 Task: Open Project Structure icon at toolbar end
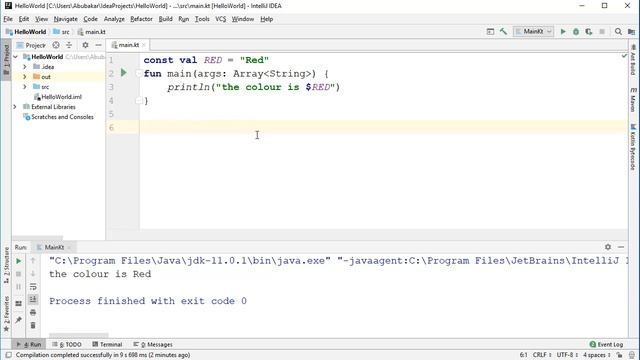tap(631, 31)
